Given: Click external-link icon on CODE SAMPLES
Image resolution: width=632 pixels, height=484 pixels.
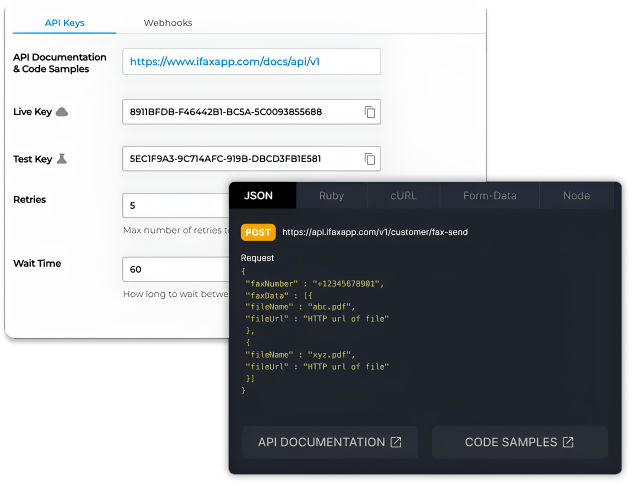Looking at the screenshot, I should click(x=568, y=442).
